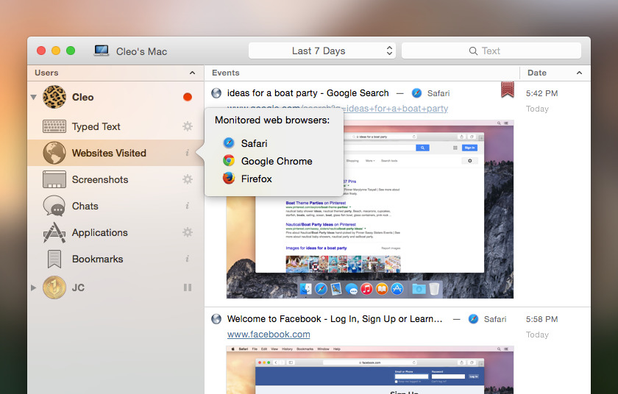Open the Screenshots sidebar icon
618x394 pixels.
(54, 179)
